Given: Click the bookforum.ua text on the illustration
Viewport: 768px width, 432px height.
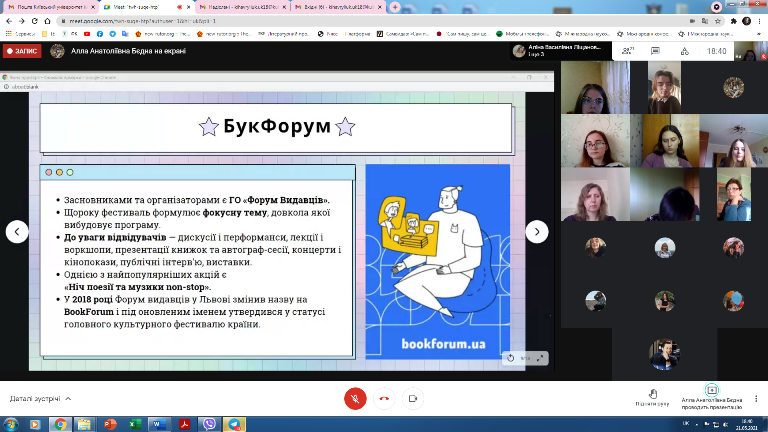Looking at the screenshot, I should pyautogui.click(x=443, y=344).
